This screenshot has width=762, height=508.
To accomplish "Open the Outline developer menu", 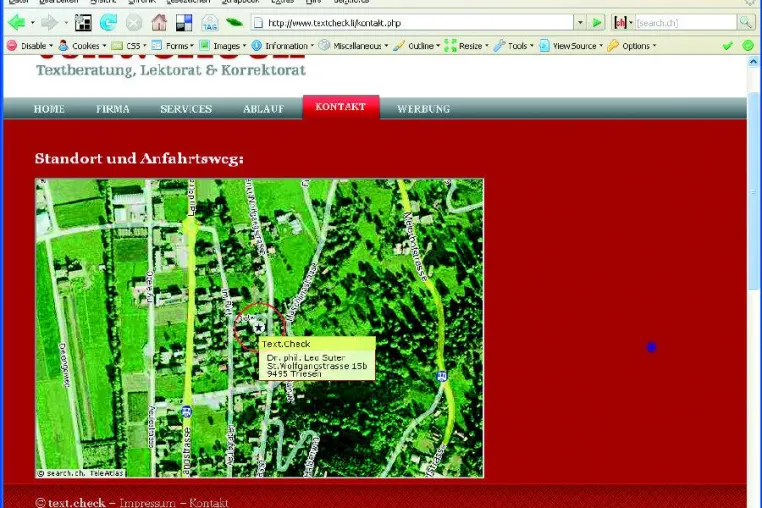I will pos(416,46).
